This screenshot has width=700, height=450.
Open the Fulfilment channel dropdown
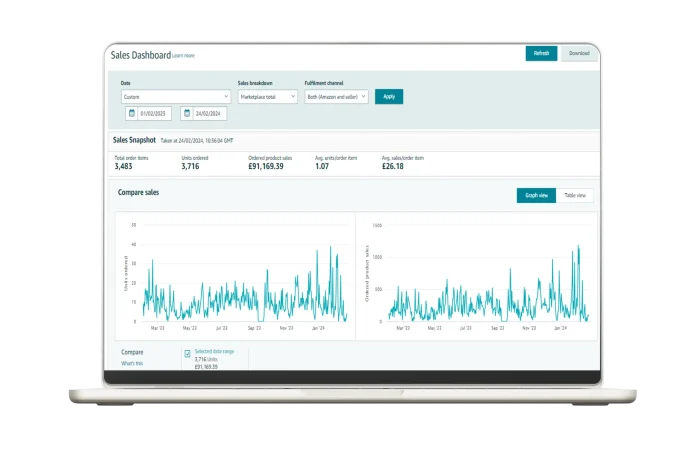click(336, 97)
